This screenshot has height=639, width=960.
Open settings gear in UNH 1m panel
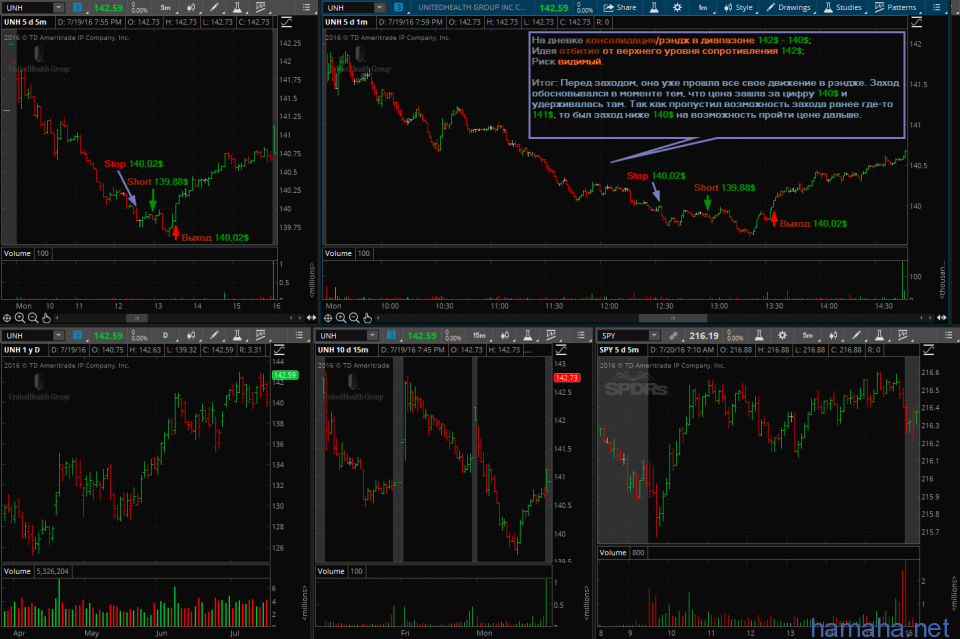pyautogui.click(x=677, y=7)
